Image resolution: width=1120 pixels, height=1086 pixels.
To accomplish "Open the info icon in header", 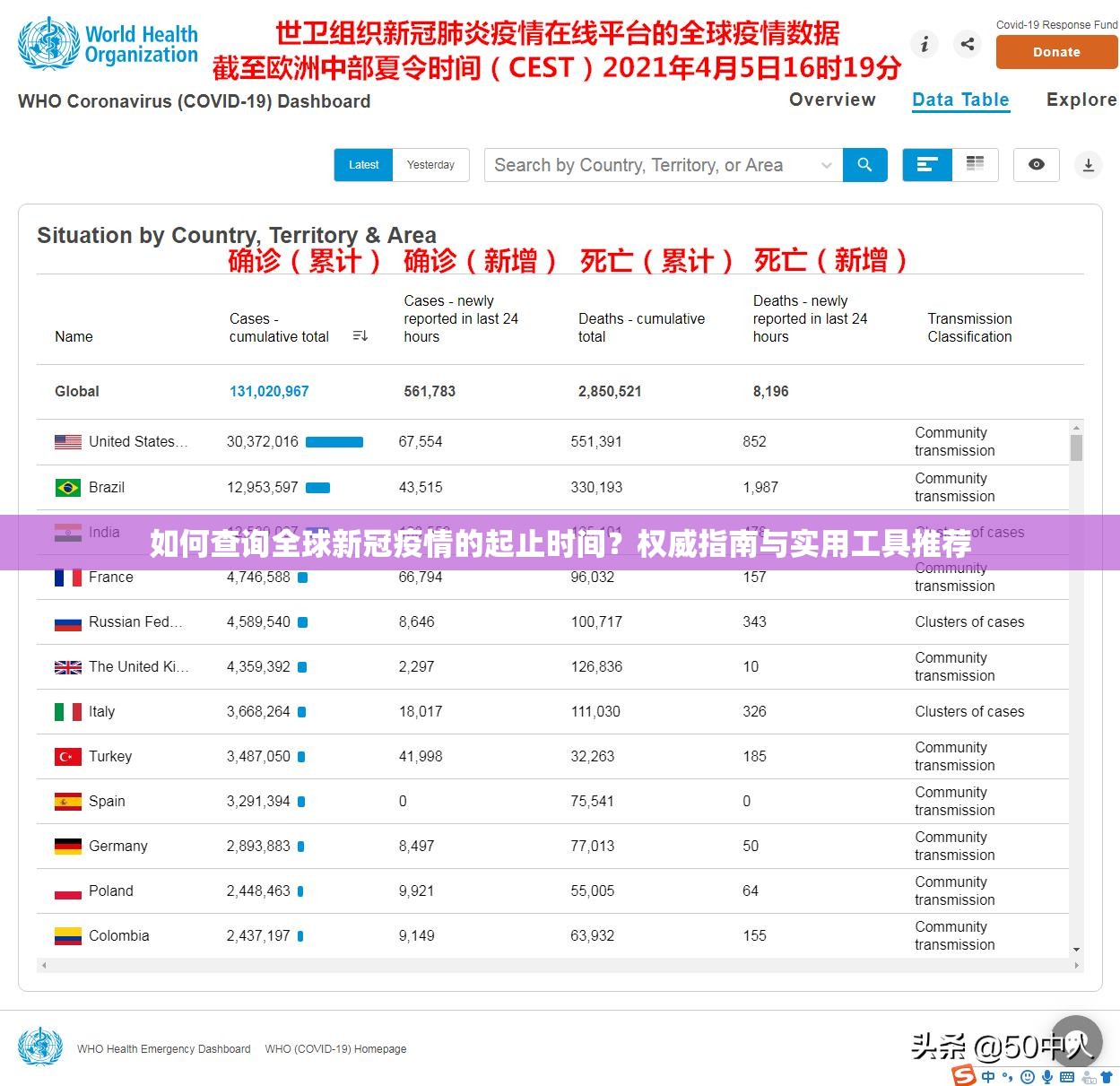I will tap(925, 43).
